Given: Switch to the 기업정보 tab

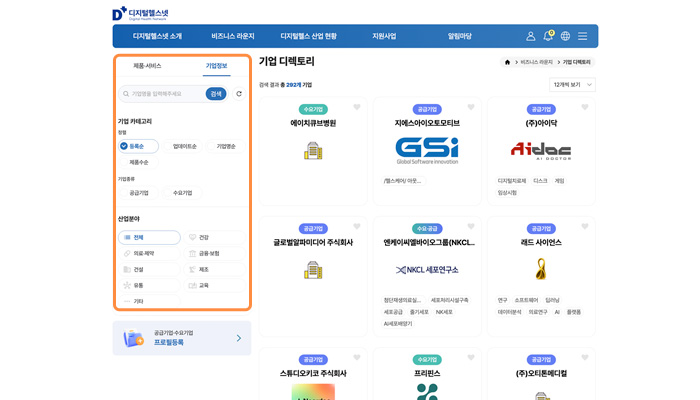Looking at the screenshot, I should [217, 66].
